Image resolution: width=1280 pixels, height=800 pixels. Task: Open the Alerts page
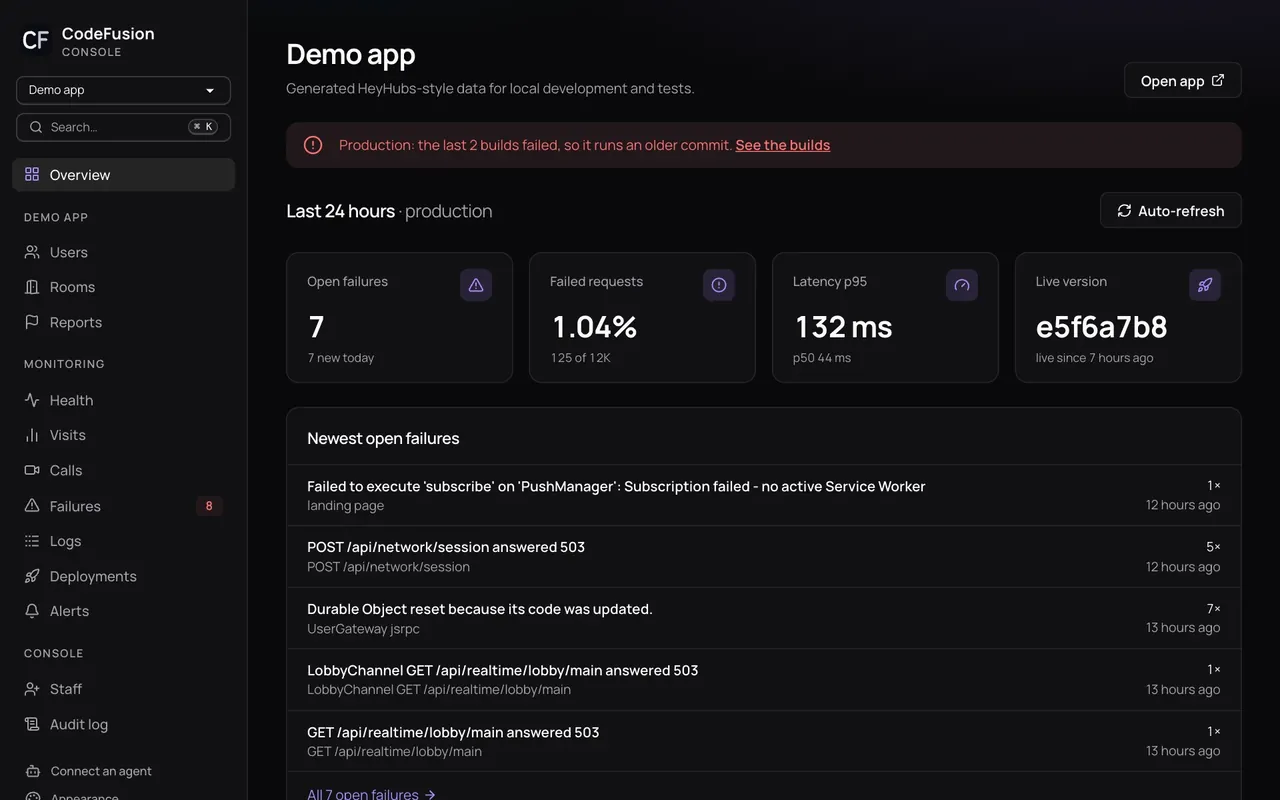[123, 611]
